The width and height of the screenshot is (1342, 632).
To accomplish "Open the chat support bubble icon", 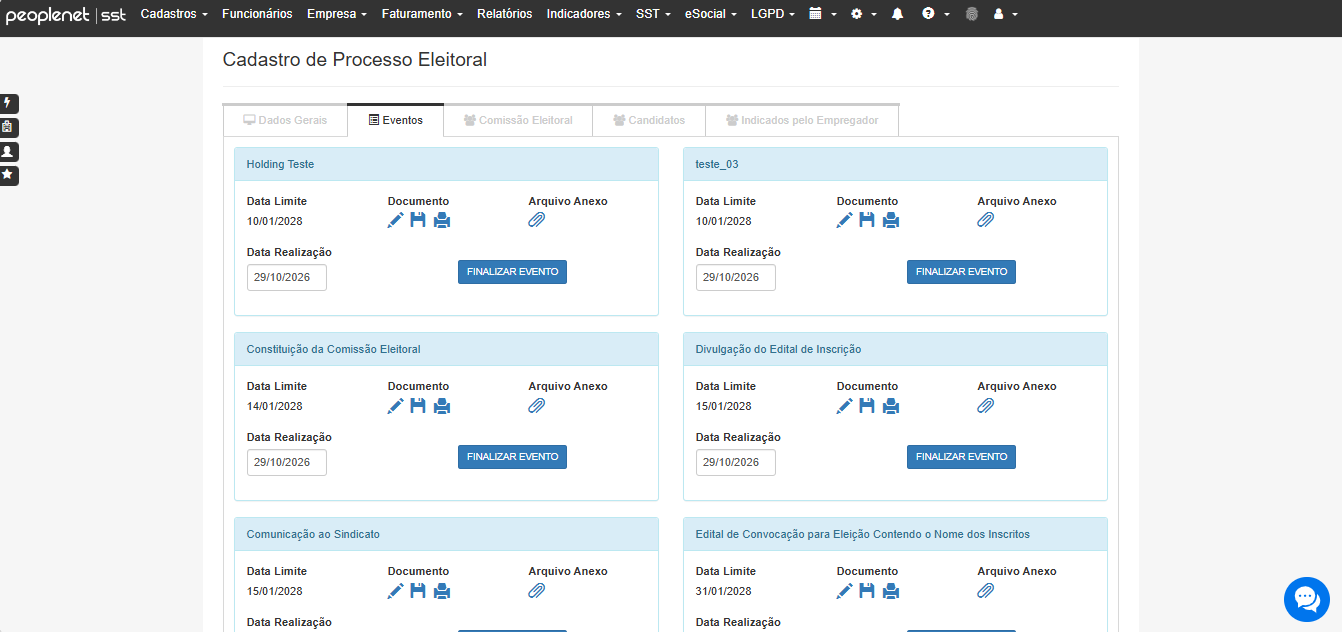I will [1307, 599].
